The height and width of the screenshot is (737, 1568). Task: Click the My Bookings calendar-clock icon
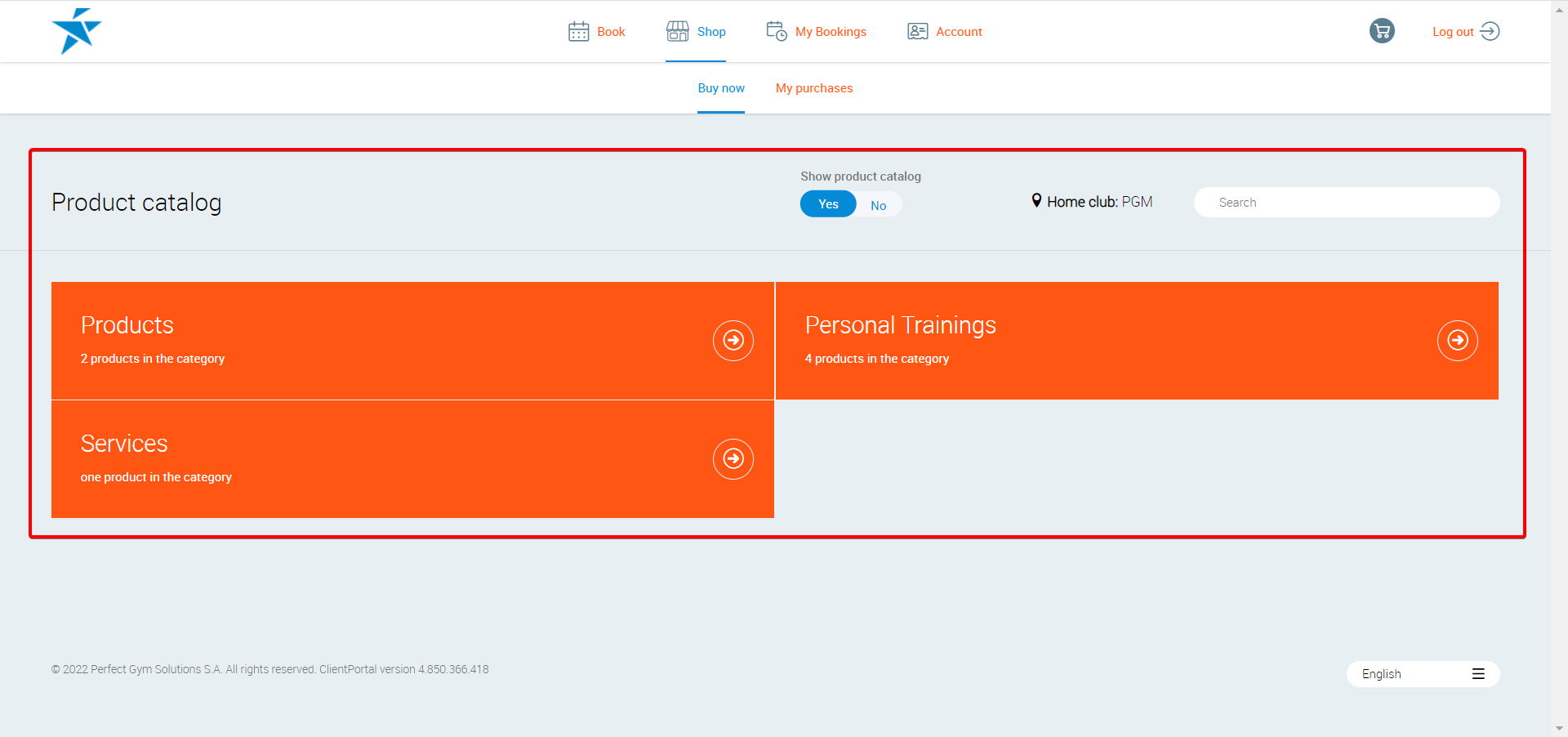pos(776,32)
